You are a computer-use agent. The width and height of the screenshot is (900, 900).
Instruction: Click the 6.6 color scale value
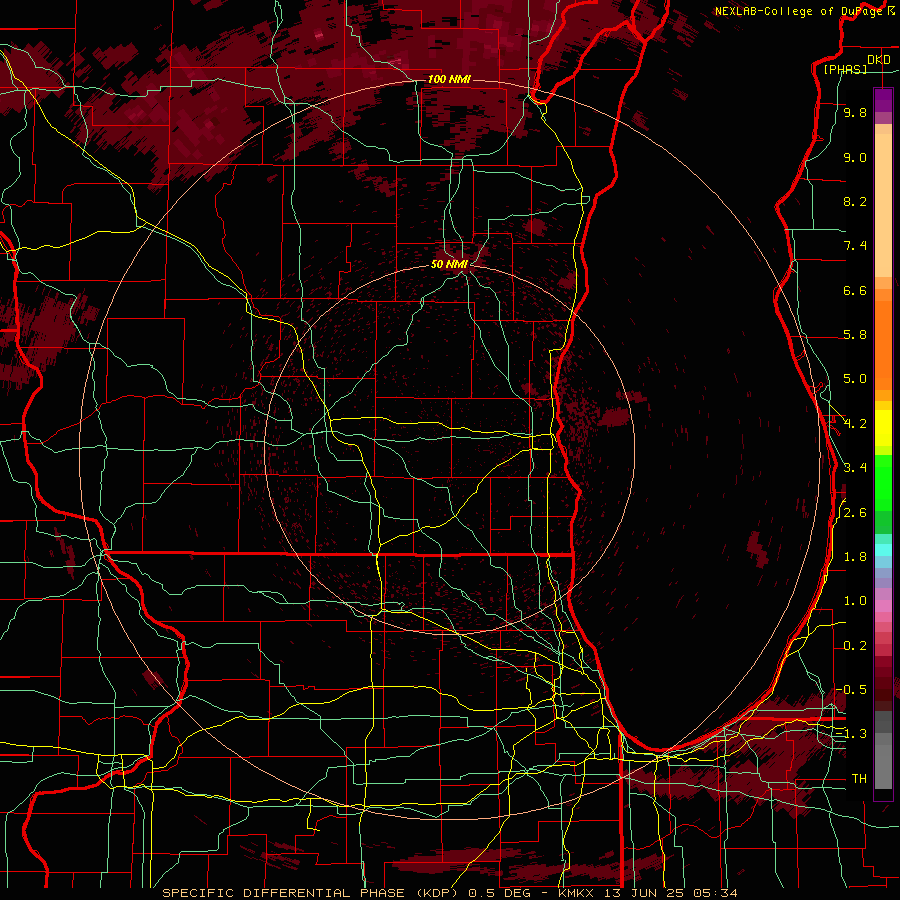pos(855,291)
